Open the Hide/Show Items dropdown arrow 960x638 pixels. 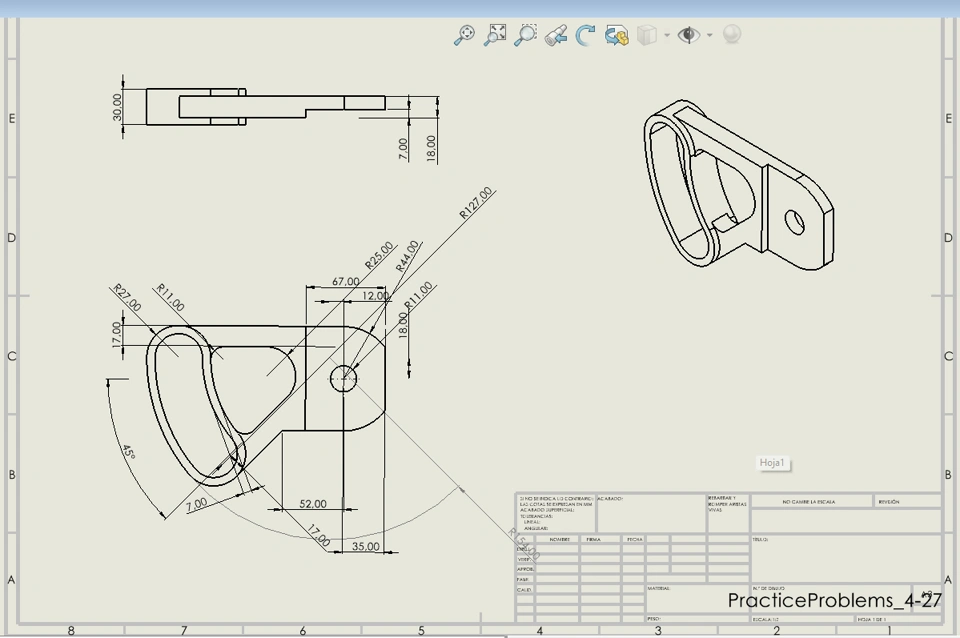tap(710, 36)
